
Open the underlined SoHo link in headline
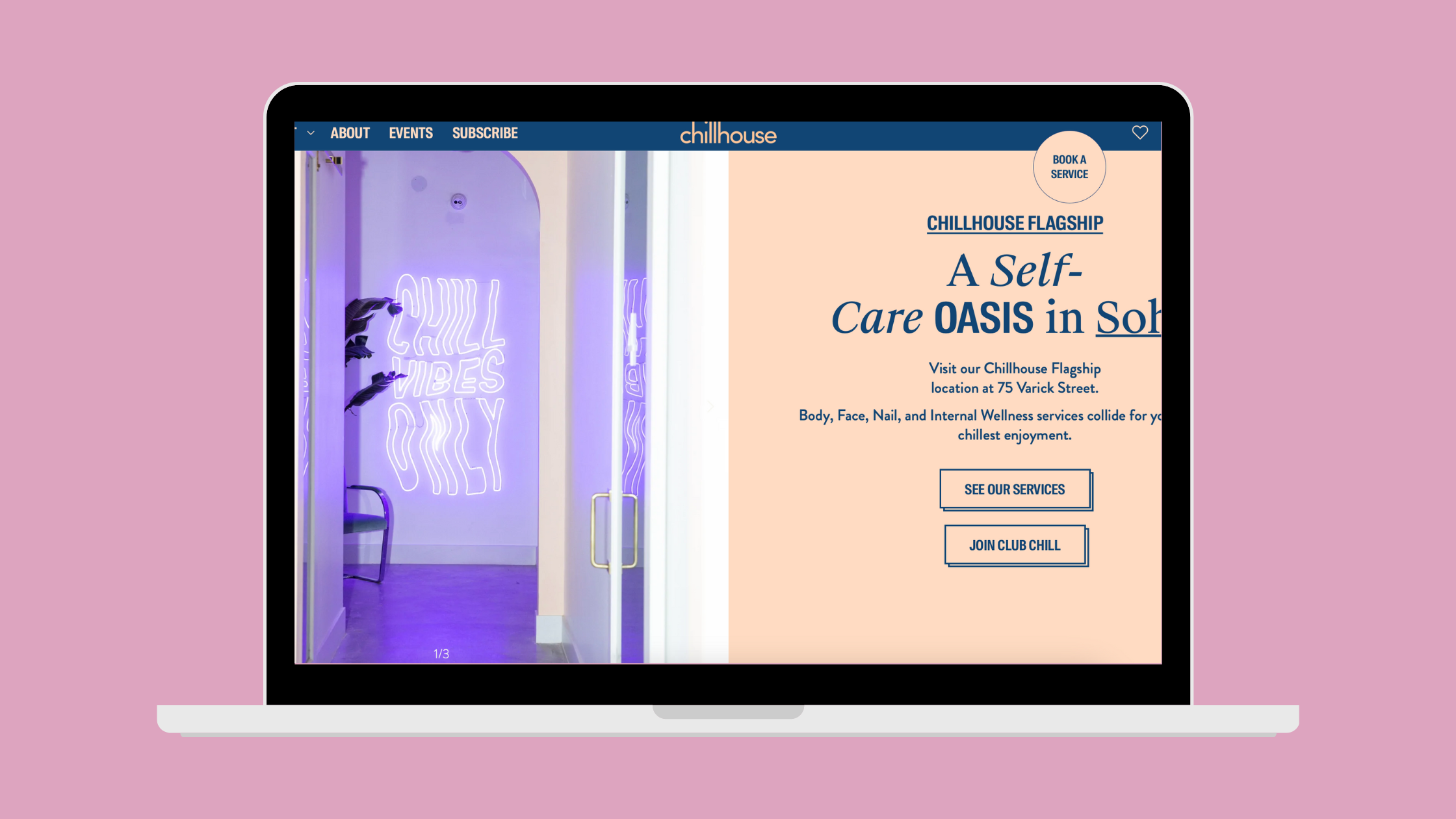click(1128, 318)
